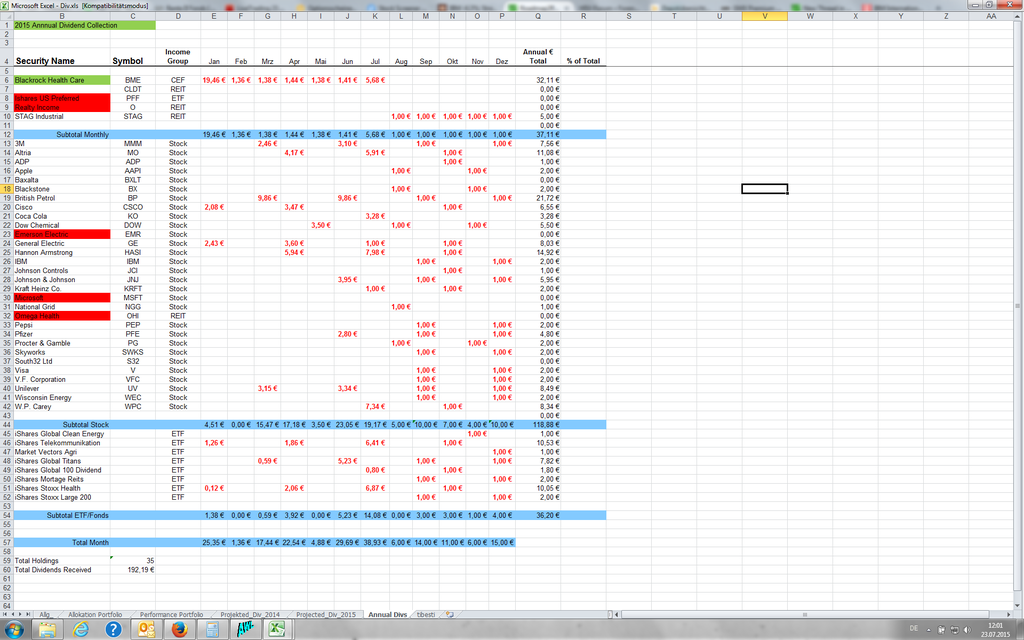Go to the Projected_Div_2015 sheet tab
The image size is (1024, 640).
[326, 615]
